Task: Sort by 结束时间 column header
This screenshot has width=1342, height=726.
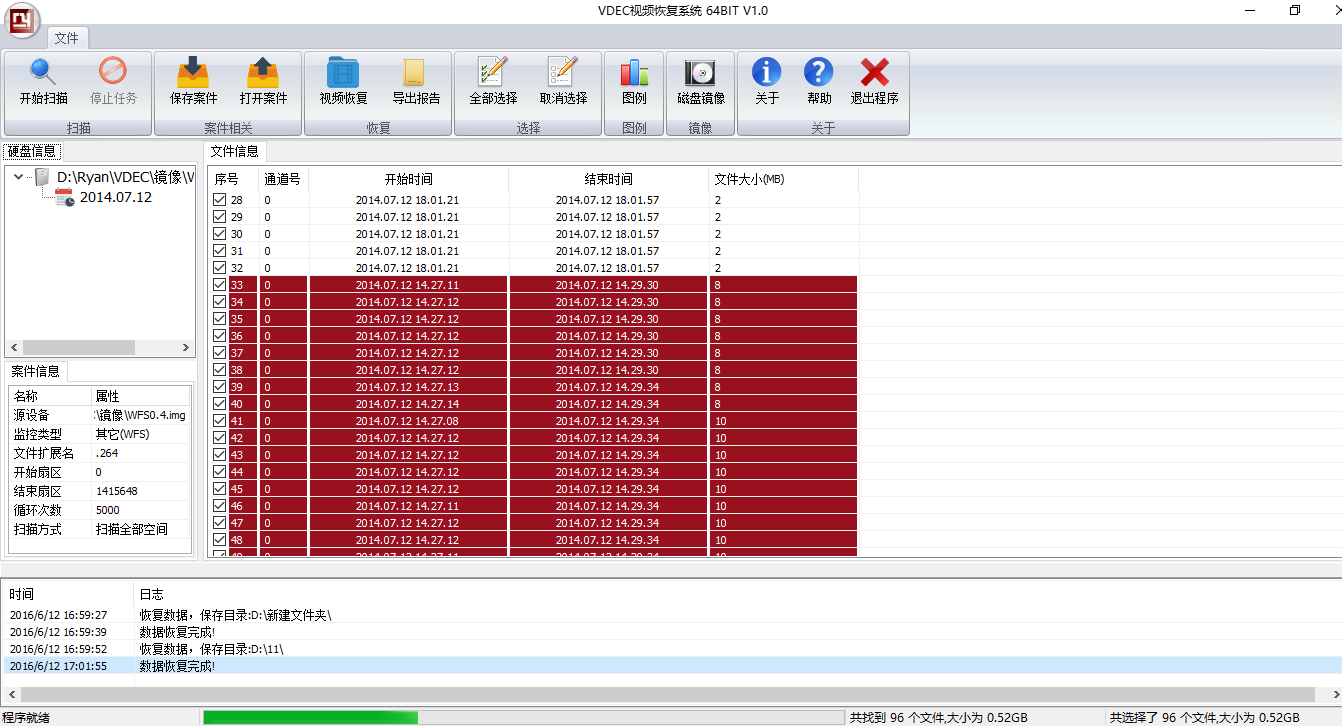Action: [x=608, y=179]
